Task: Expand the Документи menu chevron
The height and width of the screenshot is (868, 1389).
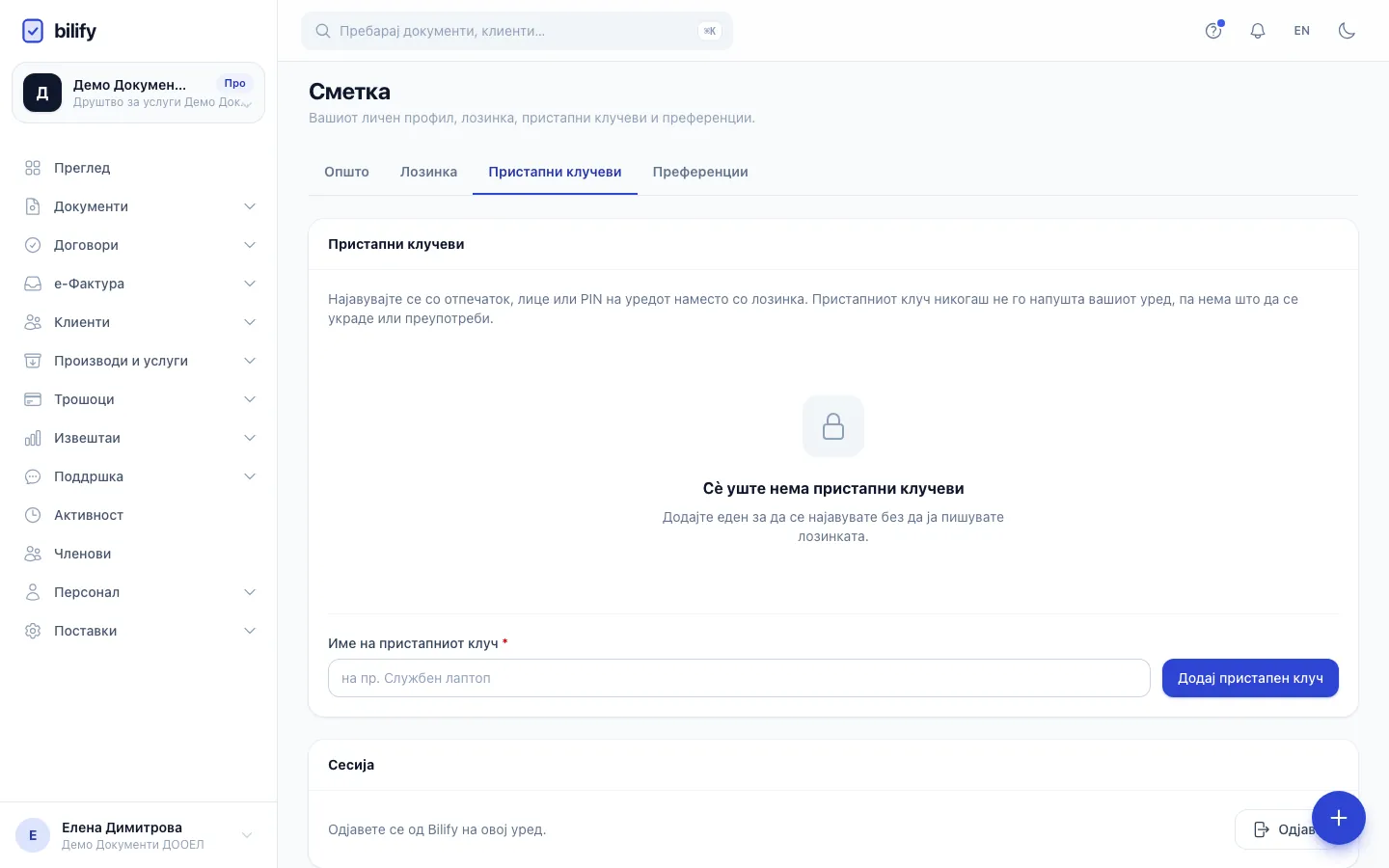Action: click(x=250, y=206)
